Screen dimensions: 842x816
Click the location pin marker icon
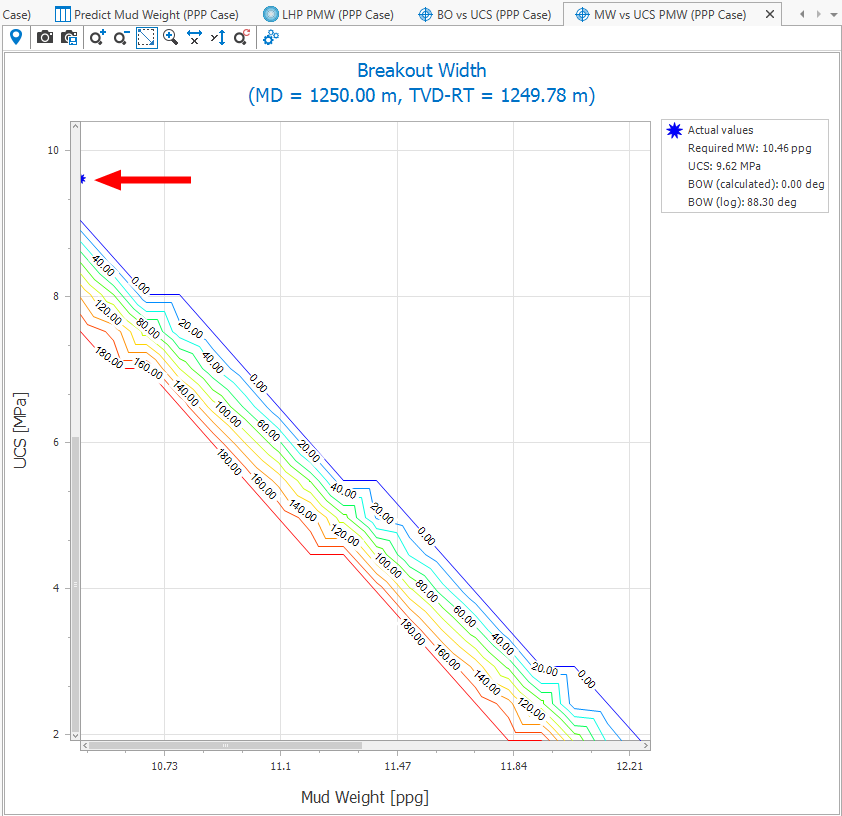tap(16, 37)
